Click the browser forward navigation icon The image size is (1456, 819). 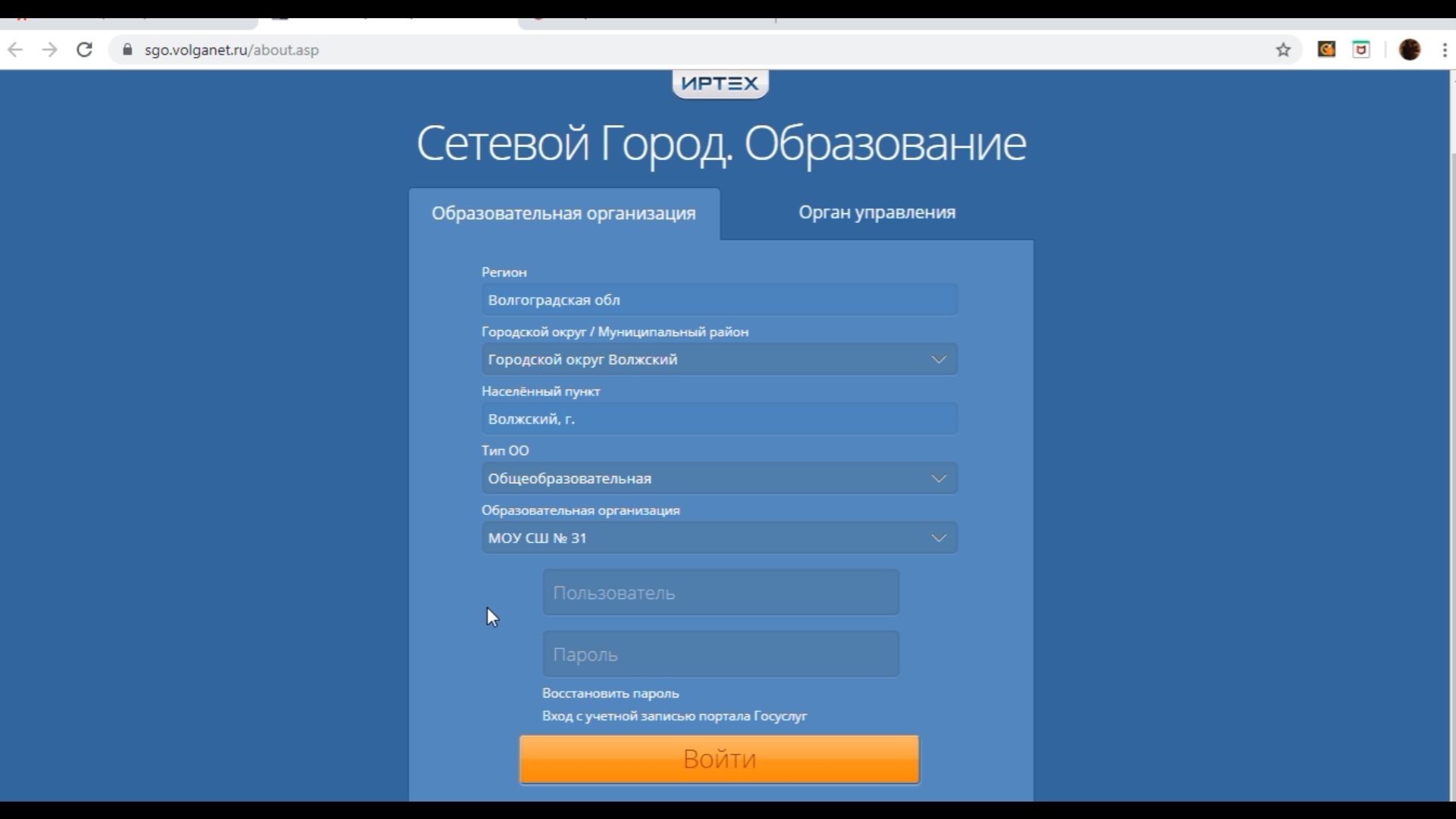click(x=49, y=50)
